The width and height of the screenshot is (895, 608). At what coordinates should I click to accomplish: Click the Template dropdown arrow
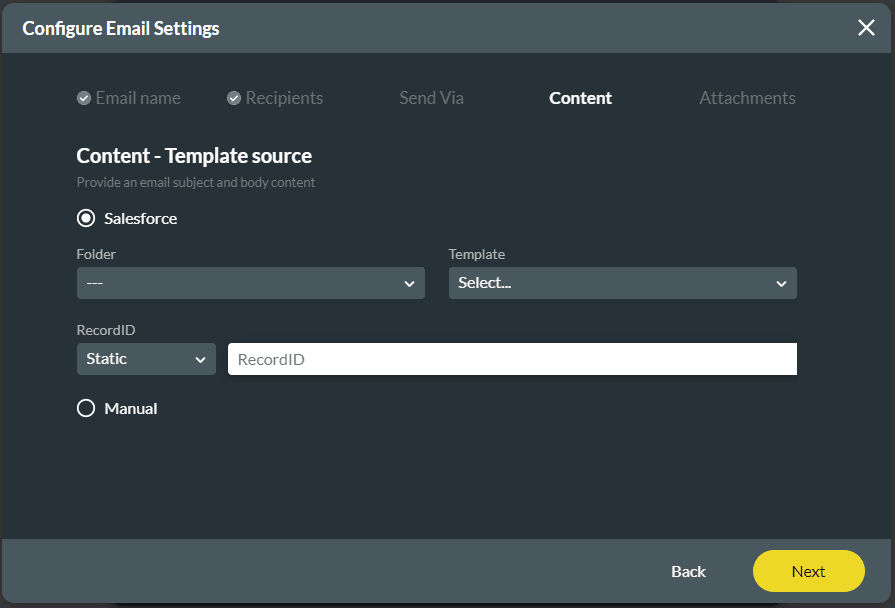point(781,283)
